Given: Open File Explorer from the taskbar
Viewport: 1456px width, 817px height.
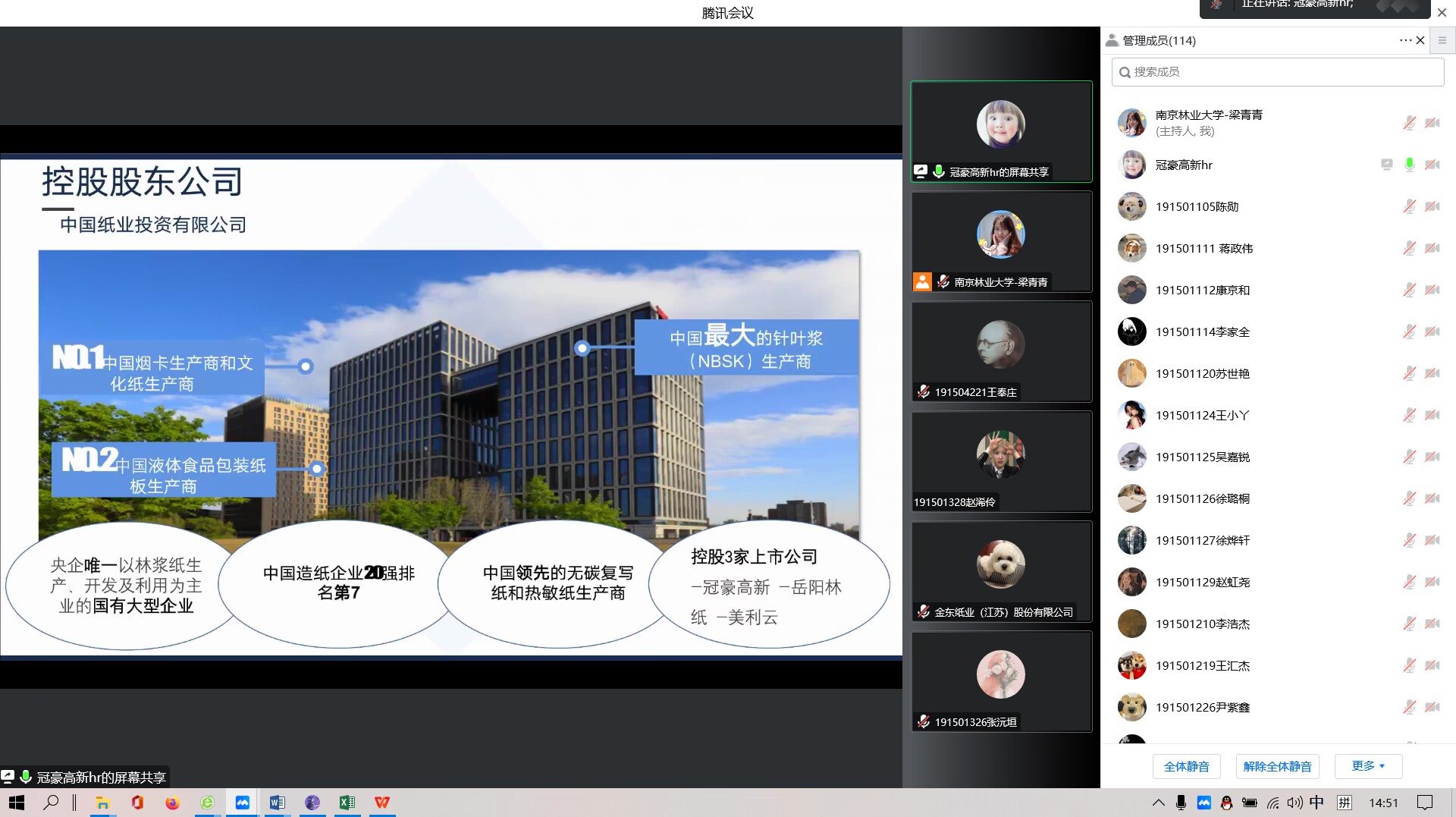Looking at the screenshot, I should (x=102, y=803).
